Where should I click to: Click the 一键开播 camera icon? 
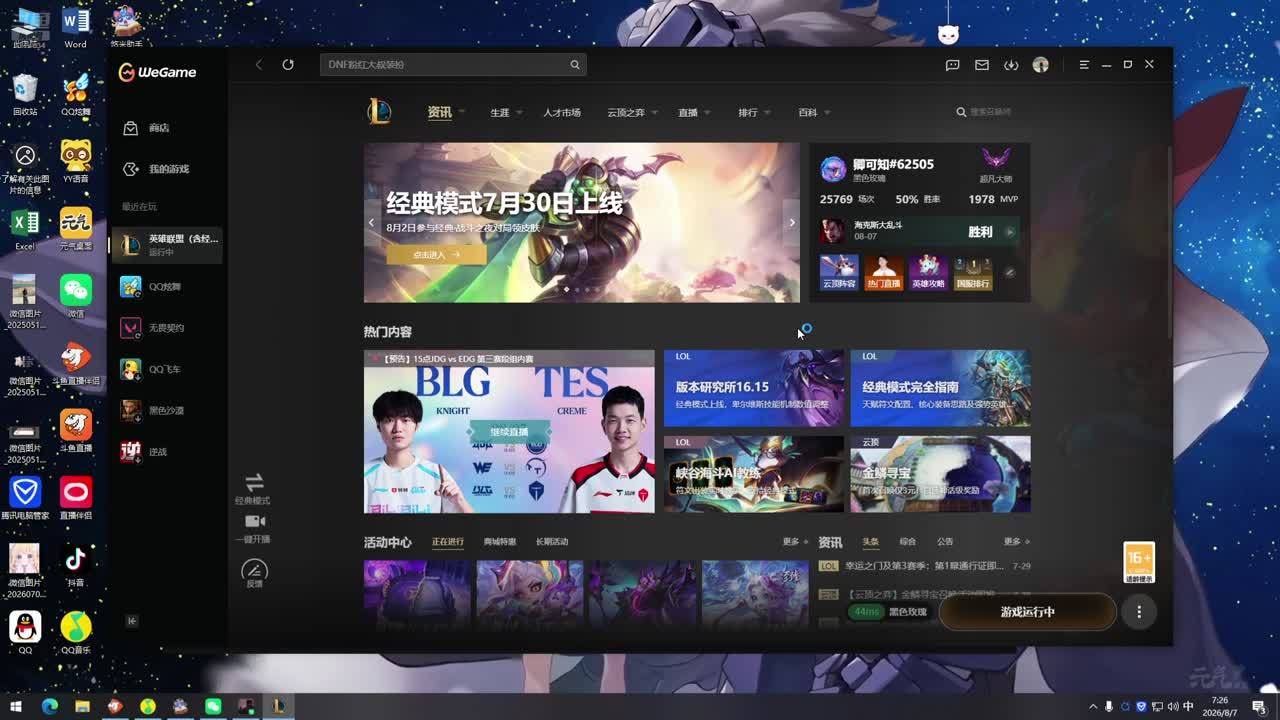254,521
